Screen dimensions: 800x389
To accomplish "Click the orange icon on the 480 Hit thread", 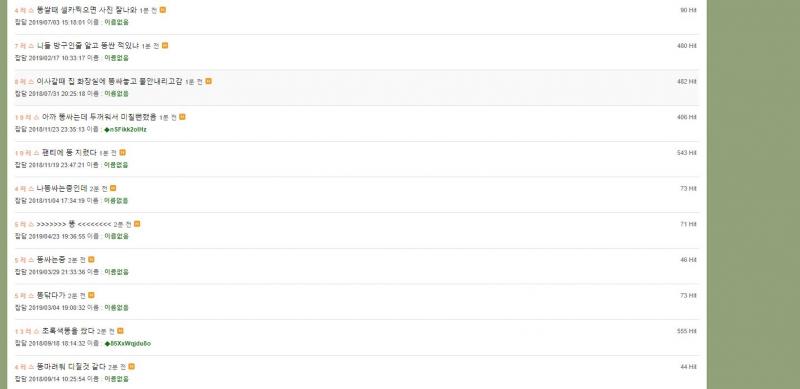I will point(165,45).
